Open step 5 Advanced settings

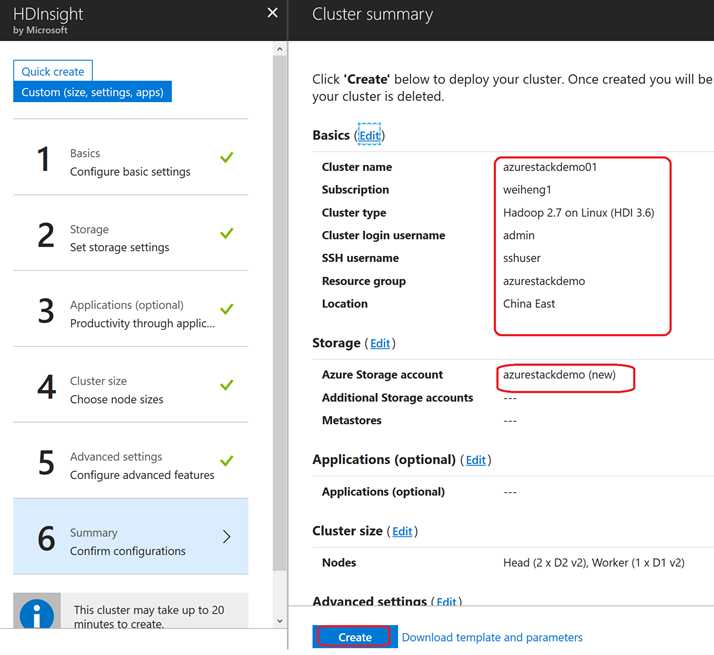point(131,461)
